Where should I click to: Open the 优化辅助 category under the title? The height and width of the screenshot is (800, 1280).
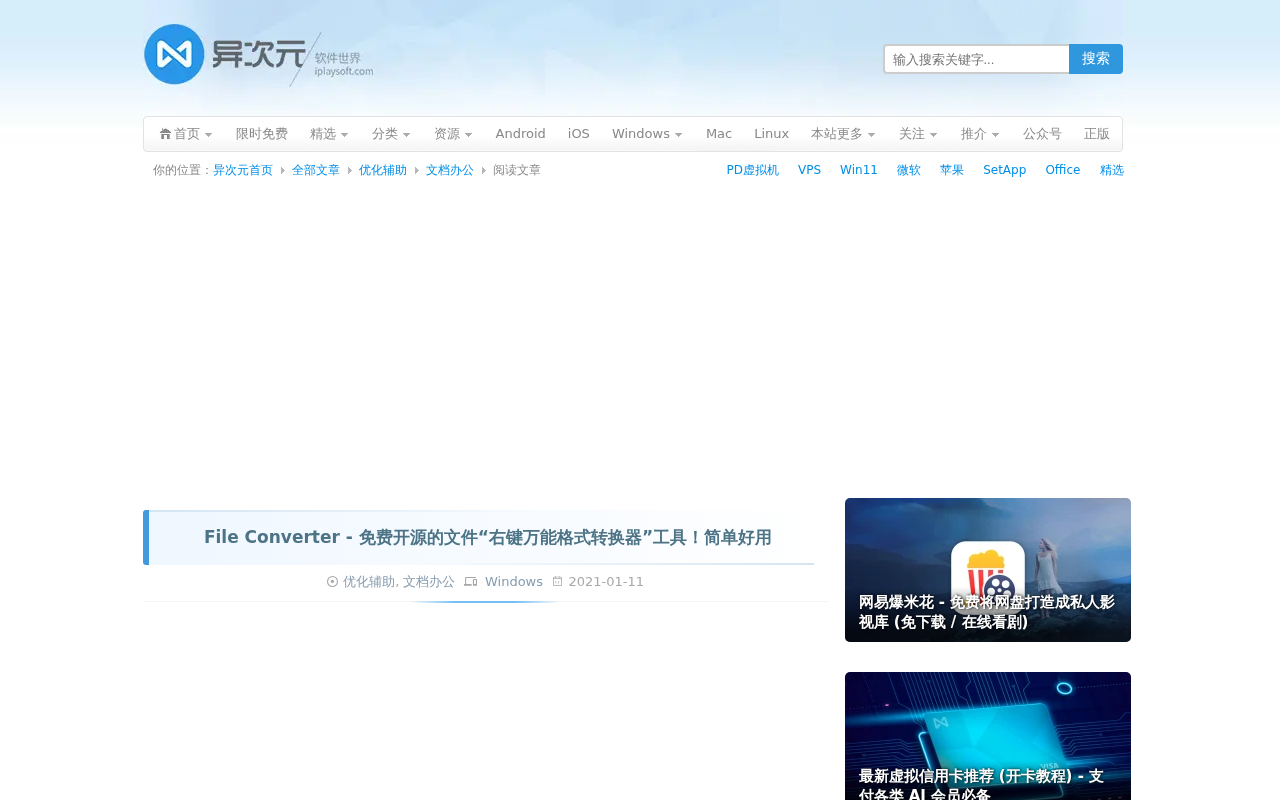tap(369, 582)
